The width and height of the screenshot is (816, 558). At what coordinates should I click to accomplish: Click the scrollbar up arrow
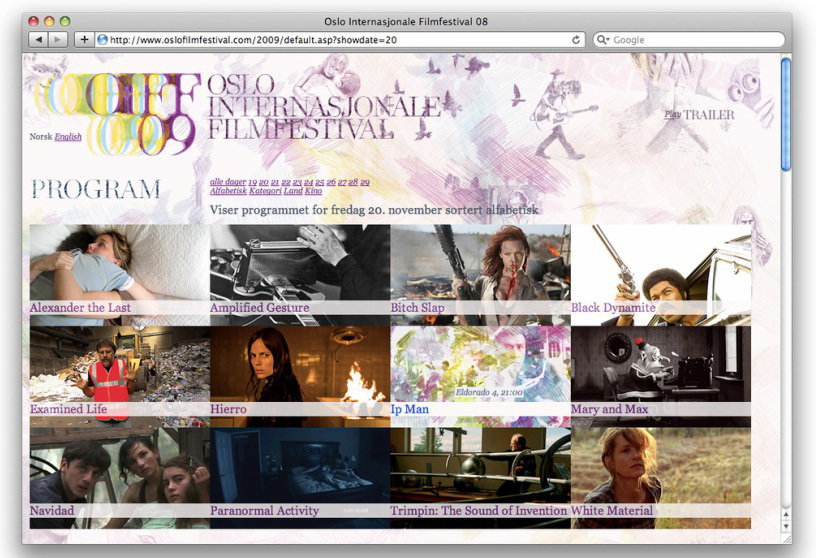click(786, 514)
